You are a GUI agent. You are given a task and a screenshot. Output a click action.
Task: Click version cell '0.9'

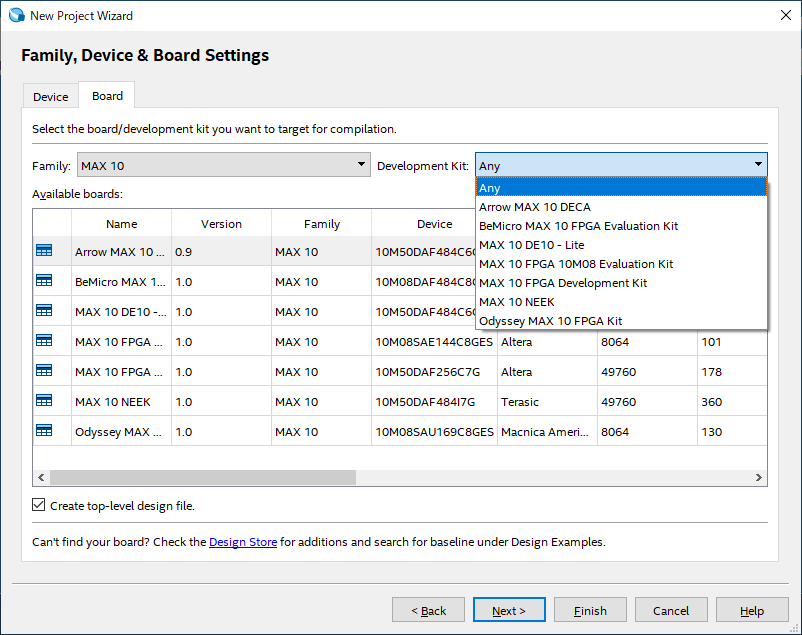(x=221, y=251)
